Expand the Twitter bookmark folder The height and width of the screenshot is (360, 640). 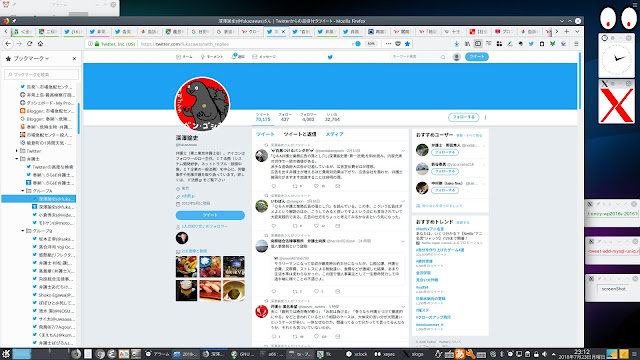[x=17, y=151]
